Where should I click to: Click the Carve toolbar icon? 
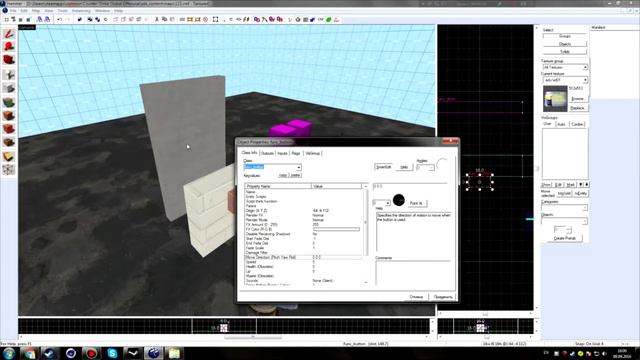click(x=80, y=19)
